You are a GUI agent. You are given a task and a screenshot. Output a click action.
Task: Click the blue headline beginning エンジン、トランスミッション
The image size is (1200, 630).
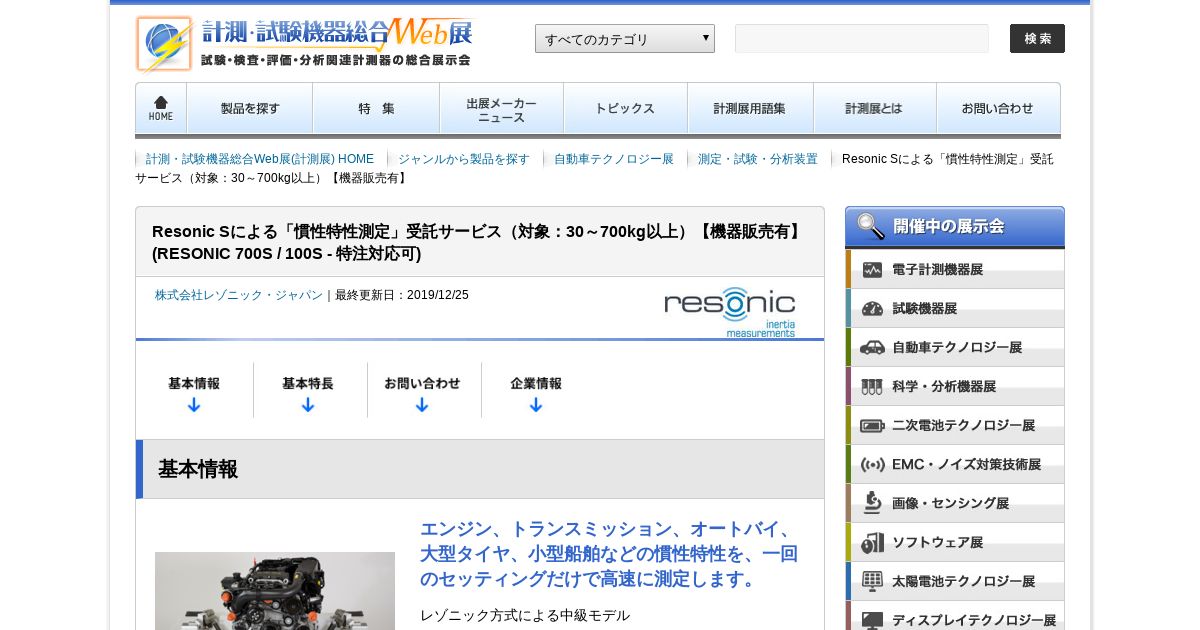coord(609,554)
